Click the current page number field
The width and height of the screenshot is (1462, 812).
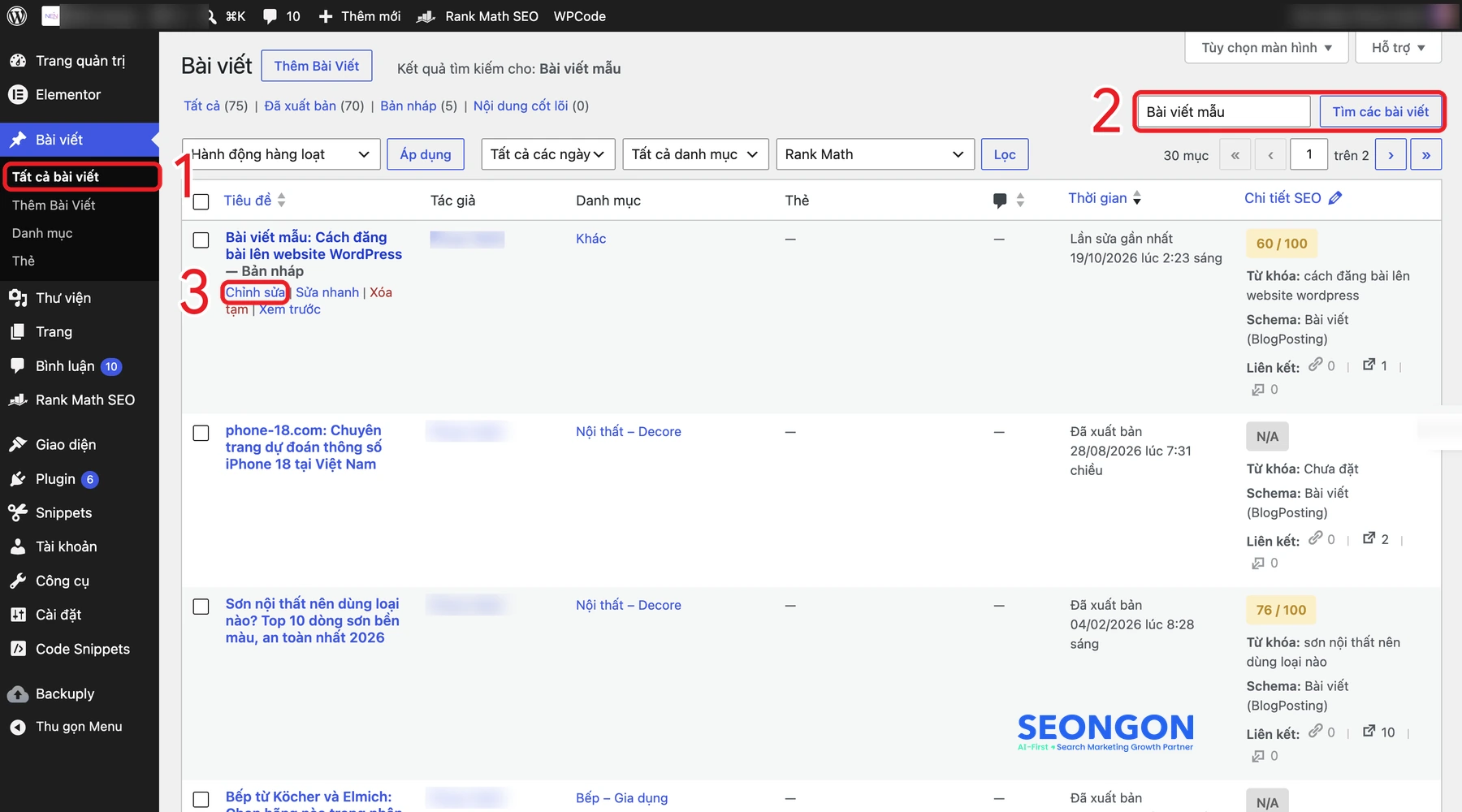1308,155
